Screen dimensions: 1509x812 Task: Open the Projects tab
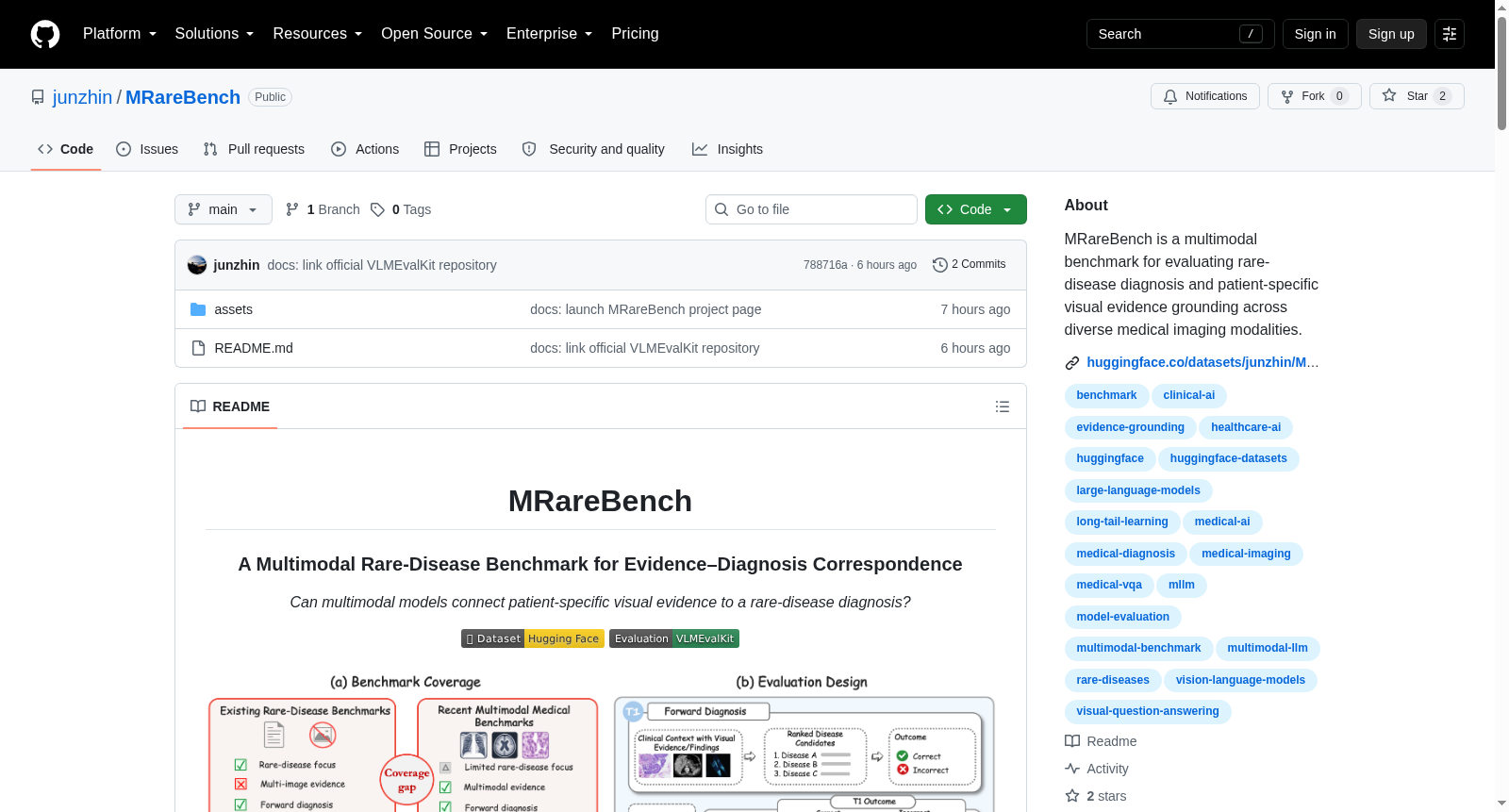click(x=460, y=149)
